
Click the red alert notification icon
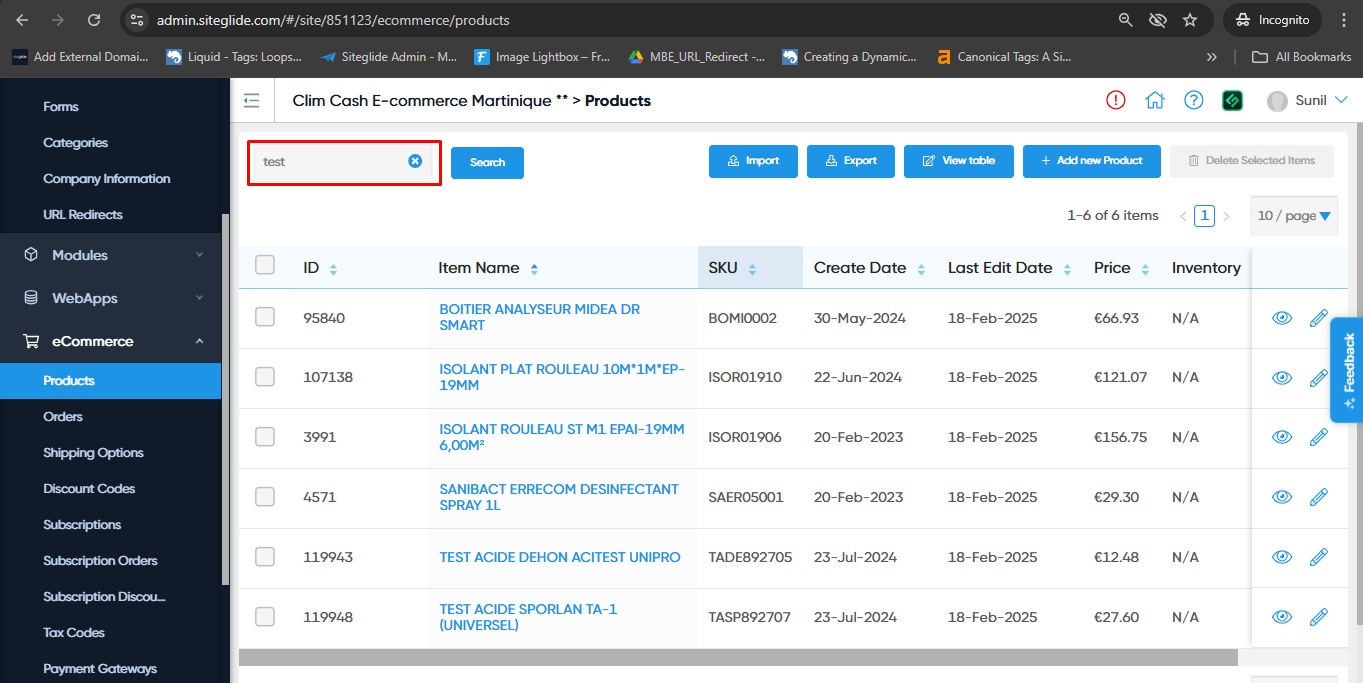1116,100
